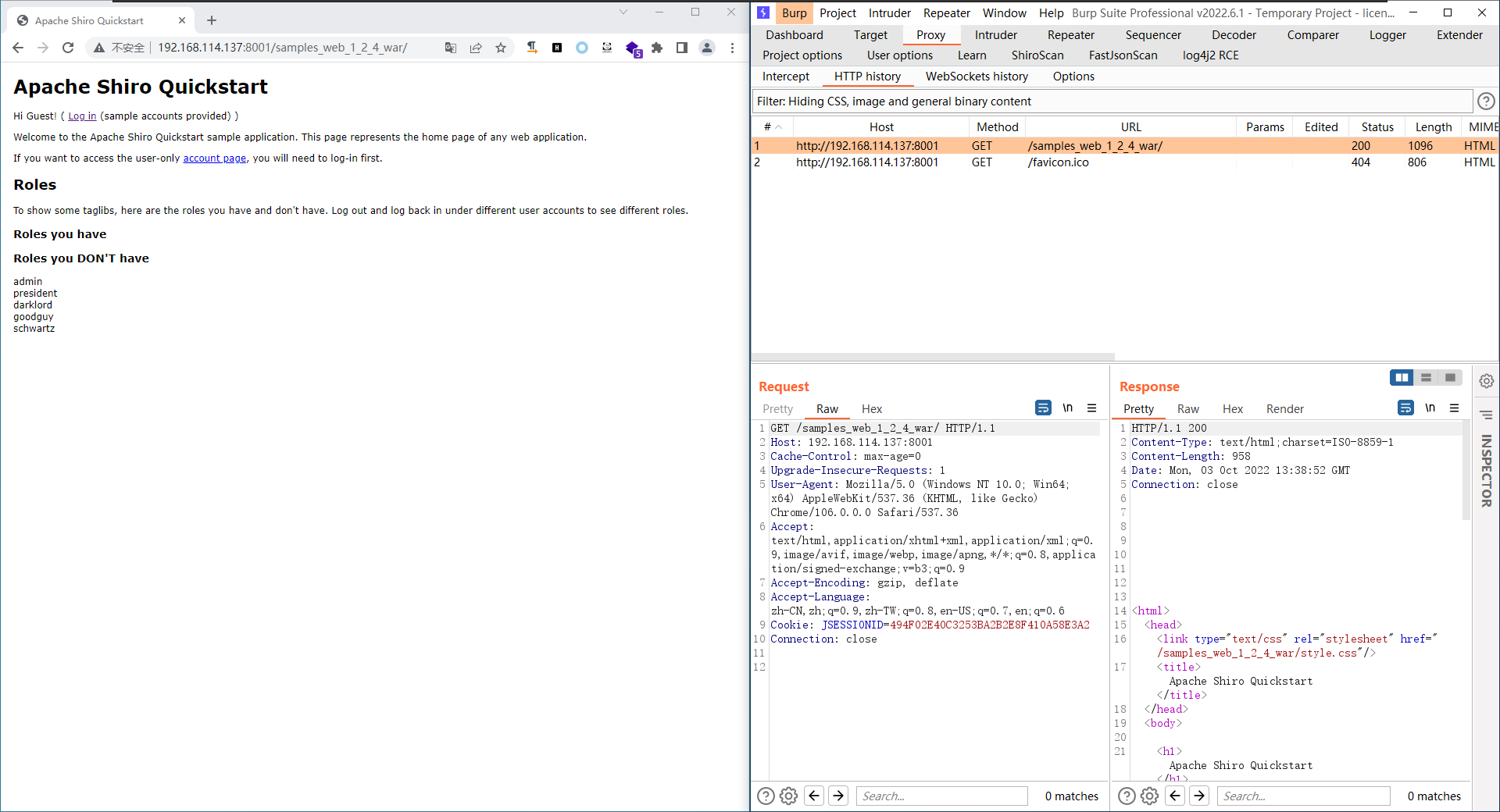This screenshot has height=812, width=1500.
Task: Go to previous response search match
Action: click(x=1175, y=796)
